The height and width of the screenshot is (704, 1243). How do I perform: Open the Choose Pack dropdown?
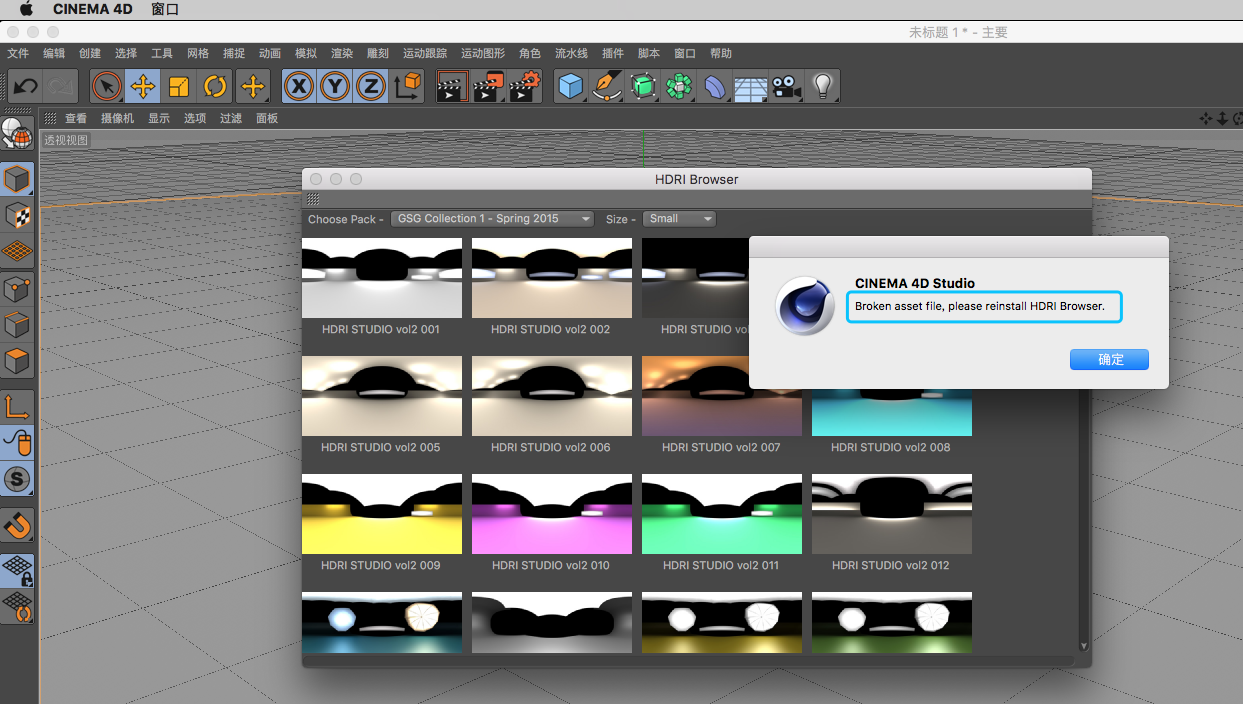coord(491,218)
